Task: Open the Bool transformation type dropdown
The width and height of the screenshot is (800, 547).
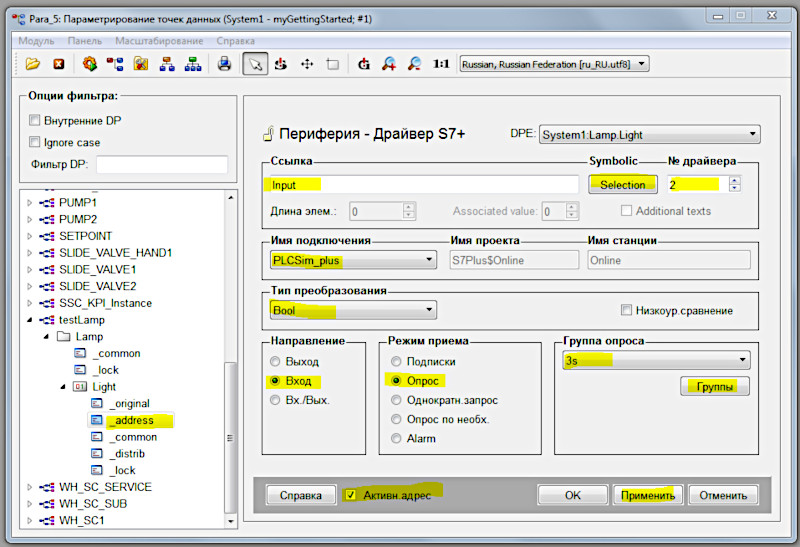Action: pos(353,310)
